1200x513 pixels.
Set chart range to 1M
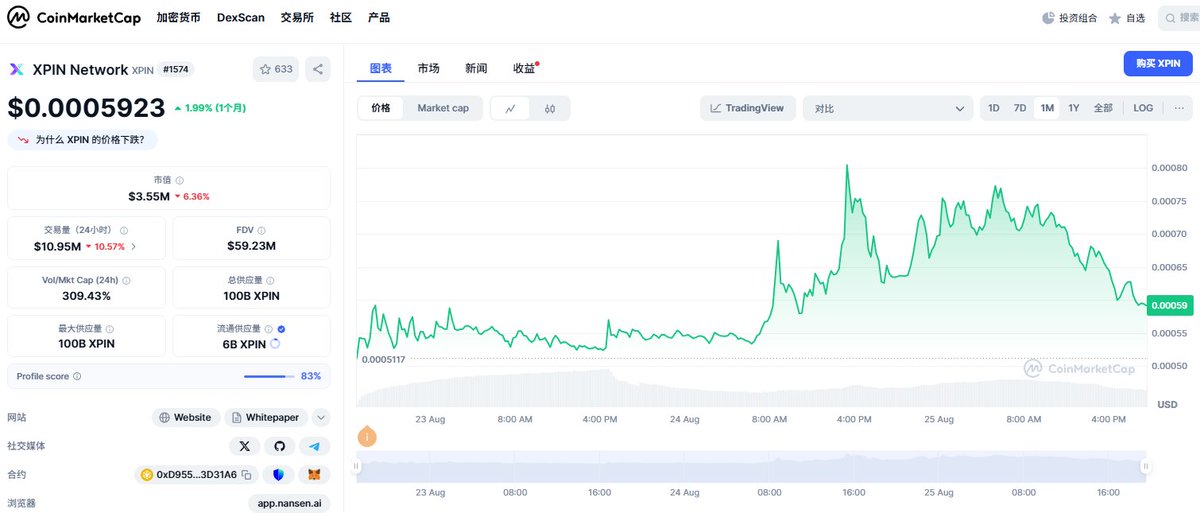(1047, 108)
